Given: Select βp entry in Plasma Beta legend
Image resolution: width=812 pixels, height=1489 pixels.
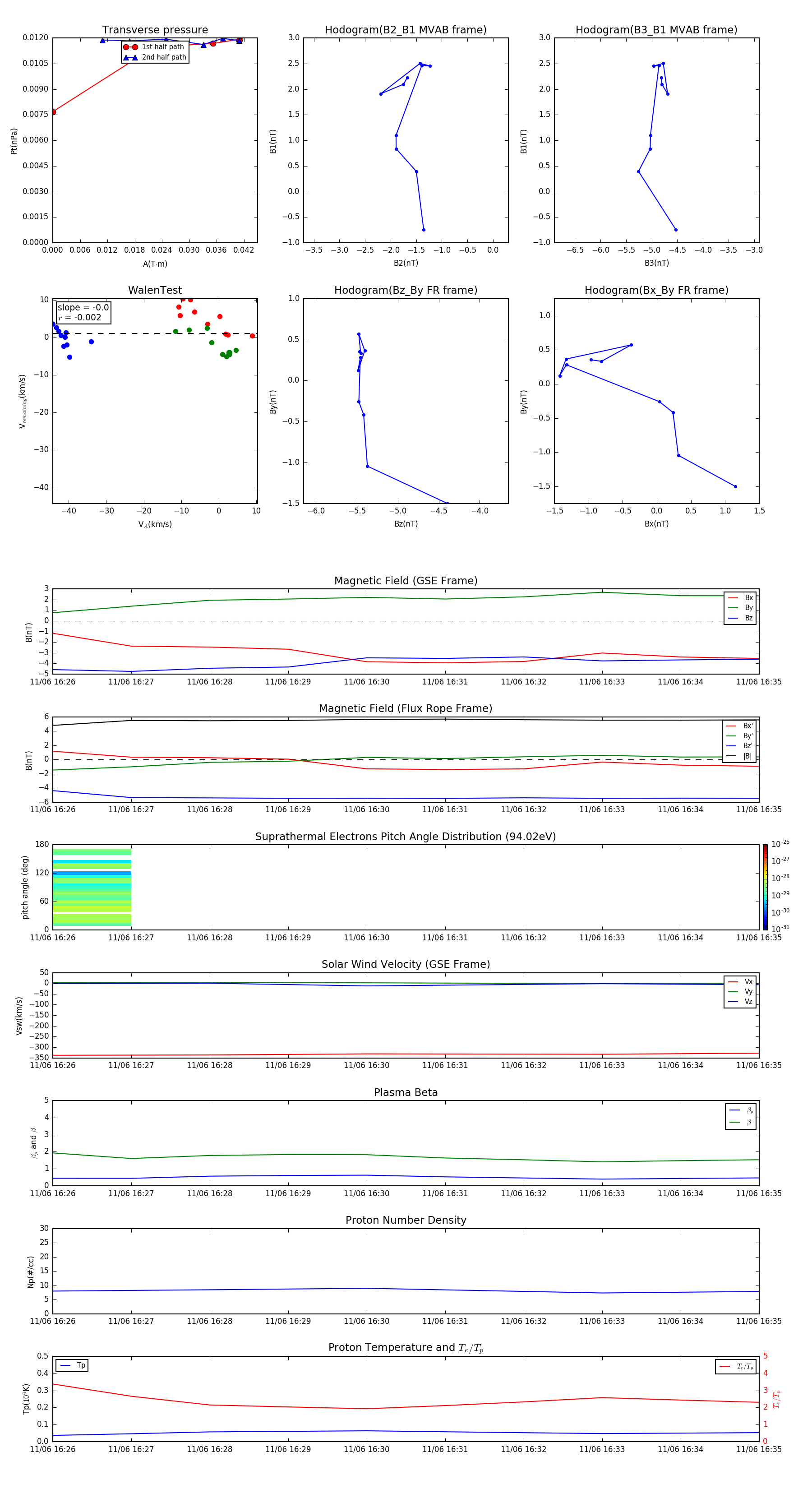Looking at the screenshot, I should click(x=741, y=1110).
